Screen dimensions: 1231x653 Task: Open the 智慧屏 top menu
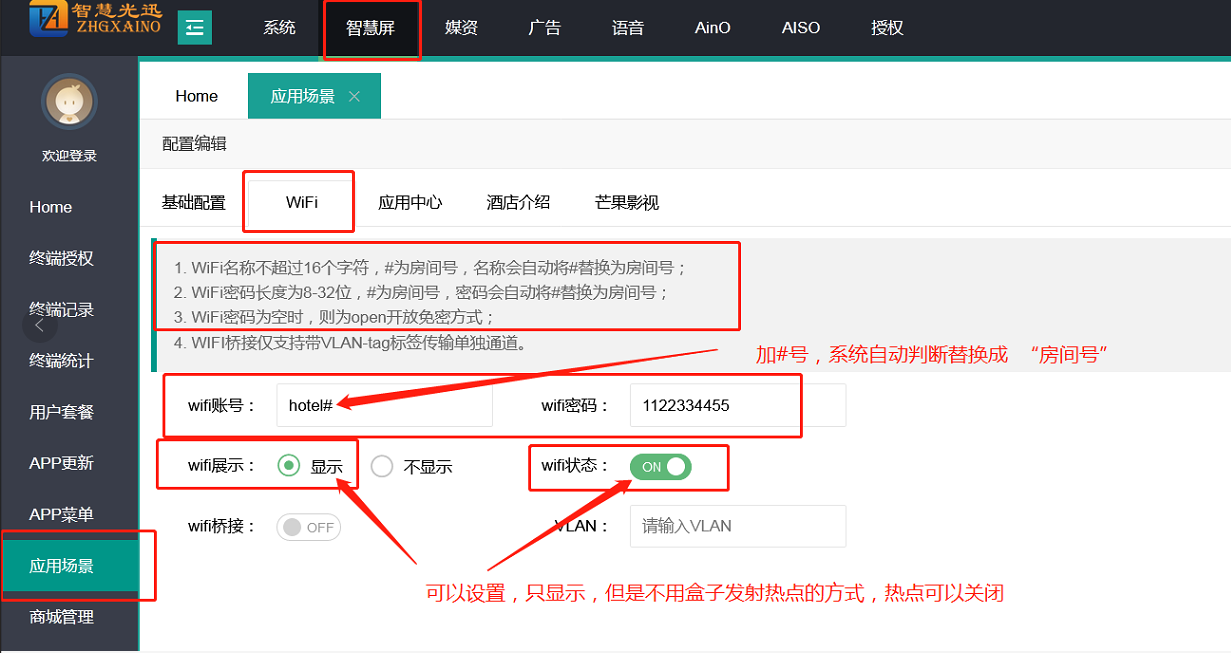(x=371, y=28)
